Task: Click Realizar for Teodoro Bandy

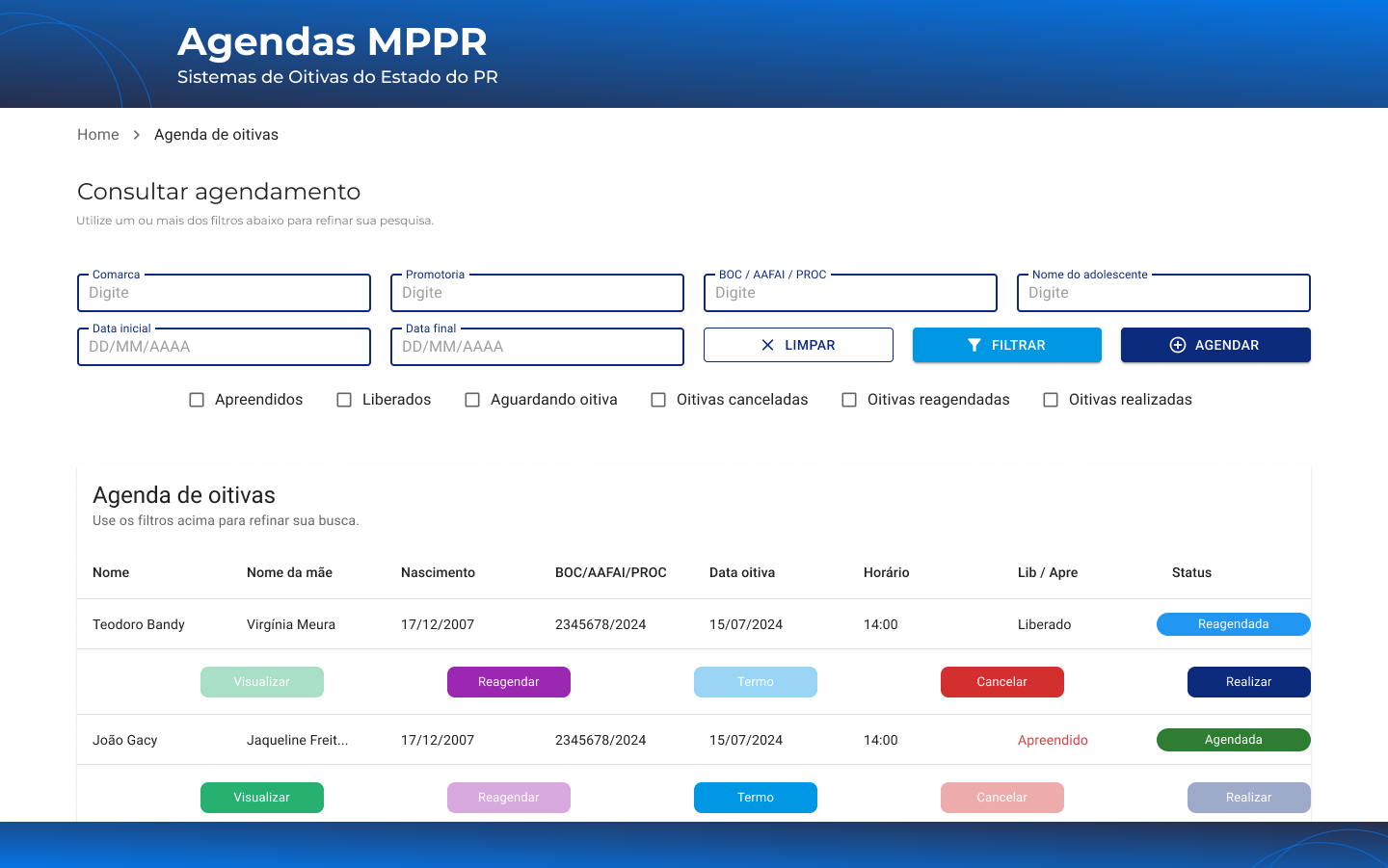Action: (1249, 682)
